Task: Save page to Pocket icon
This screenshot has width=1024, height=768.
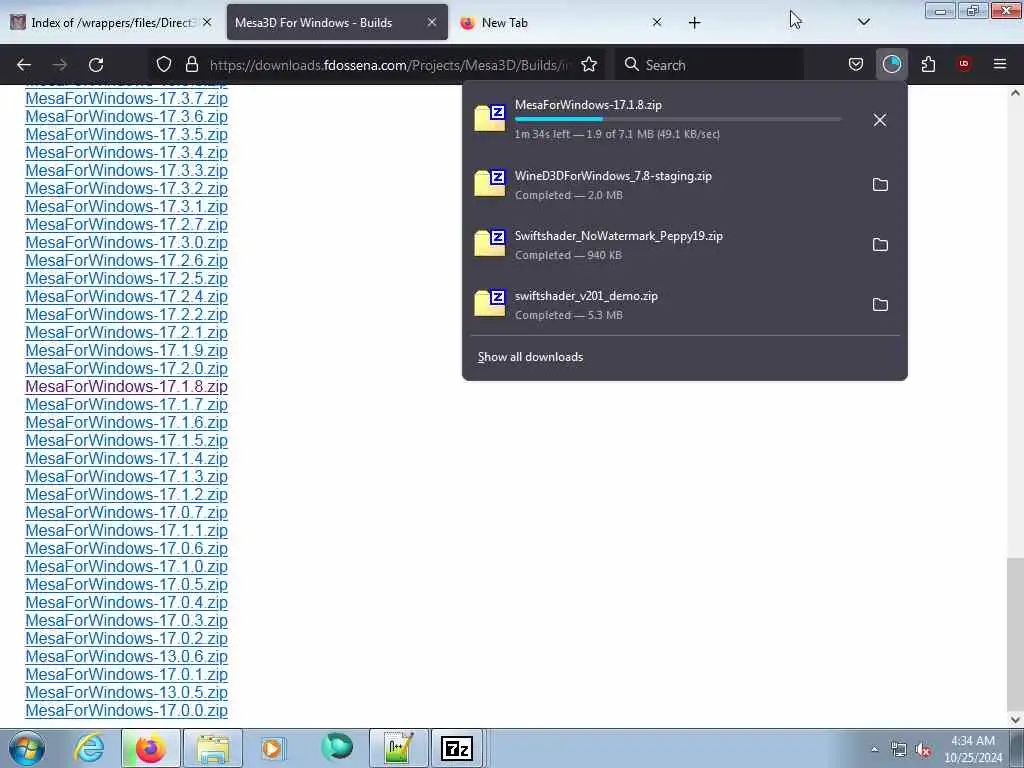Action: [856, 64]
